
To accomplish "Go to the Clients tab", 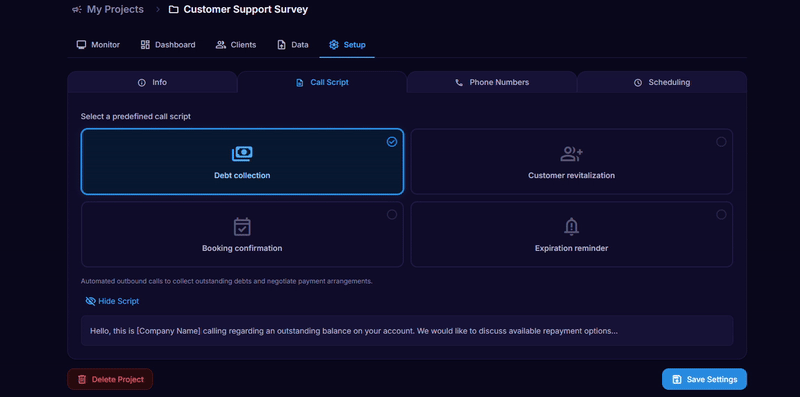I will pos(236,45).
